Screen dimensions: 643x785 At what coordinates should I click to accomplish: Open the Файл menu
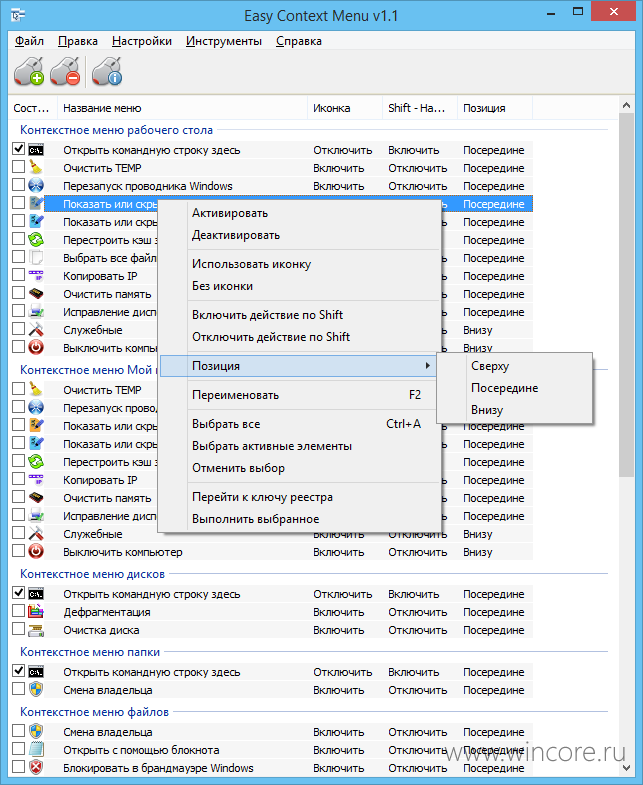point(29,41)
